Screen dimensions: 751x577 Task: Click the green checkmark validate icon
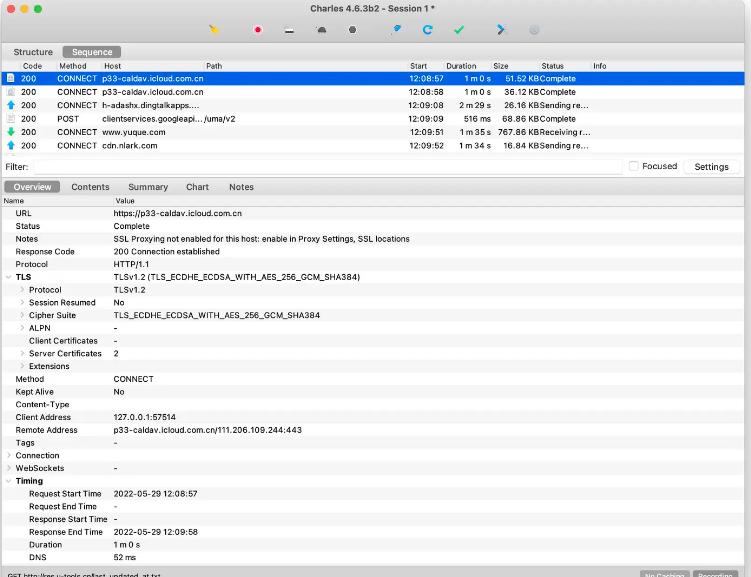459,30
